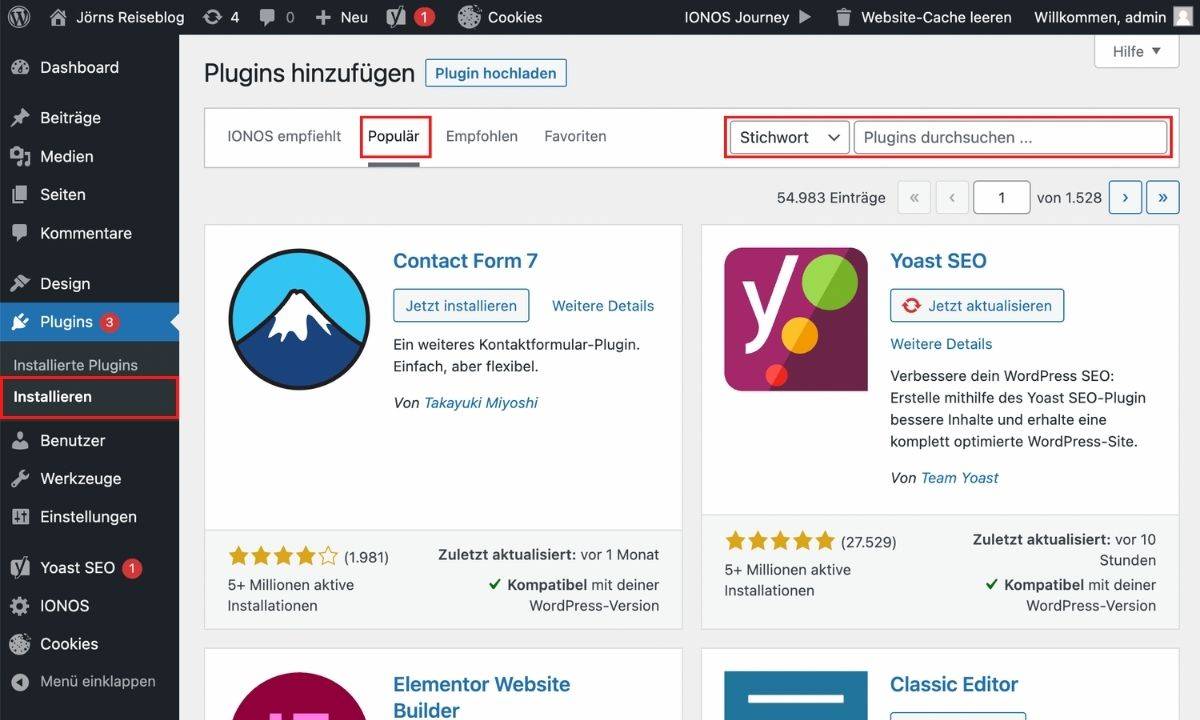Click the home icon beside Jörns Reiseblog
1200x720 pixels.
(58, 17)
